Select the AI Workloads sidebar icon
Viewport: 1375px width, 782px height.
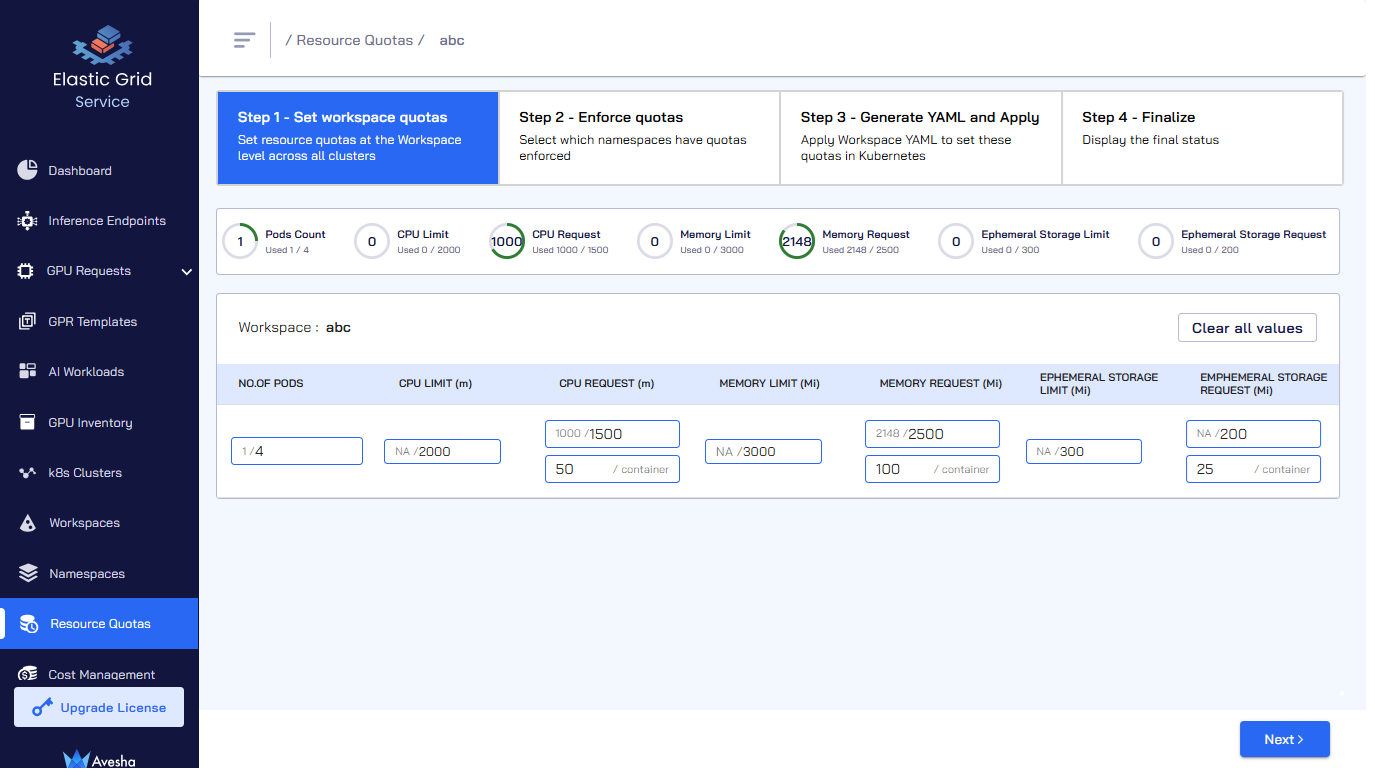coord(28,372)
